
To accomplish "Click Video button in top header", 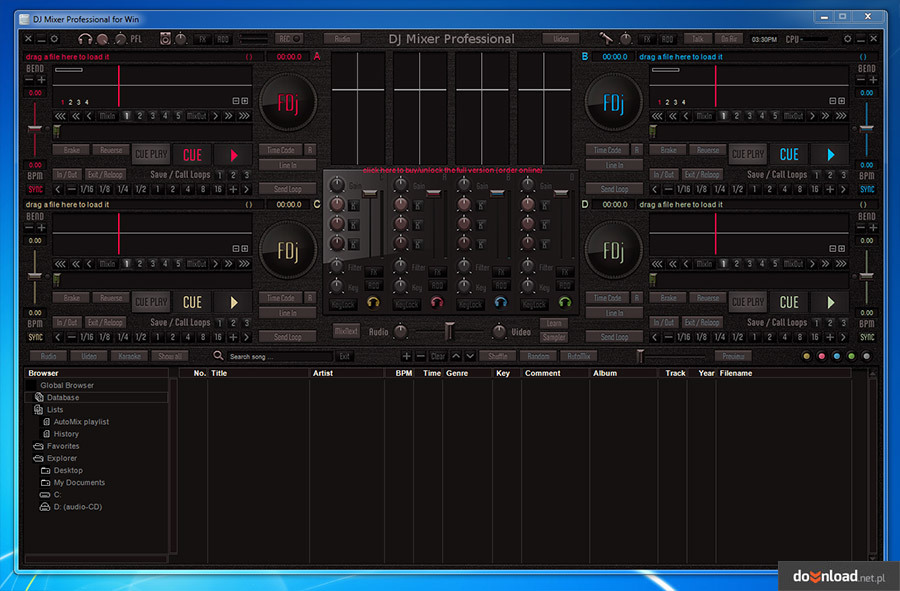I will click(561, 39).
